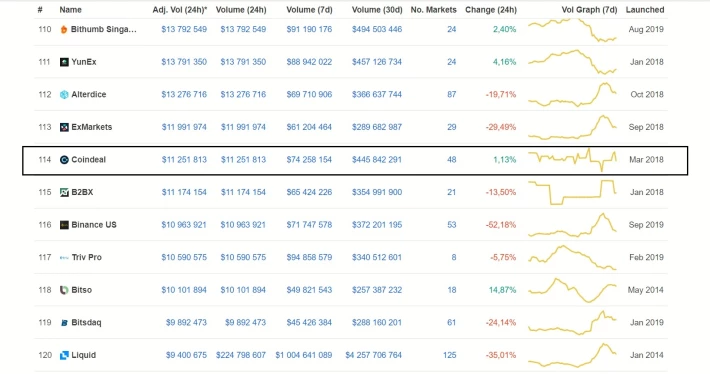This screenshot has width=710, height=374.
Task: Click Binance US market count 53
Action: [x=451, y=225]
